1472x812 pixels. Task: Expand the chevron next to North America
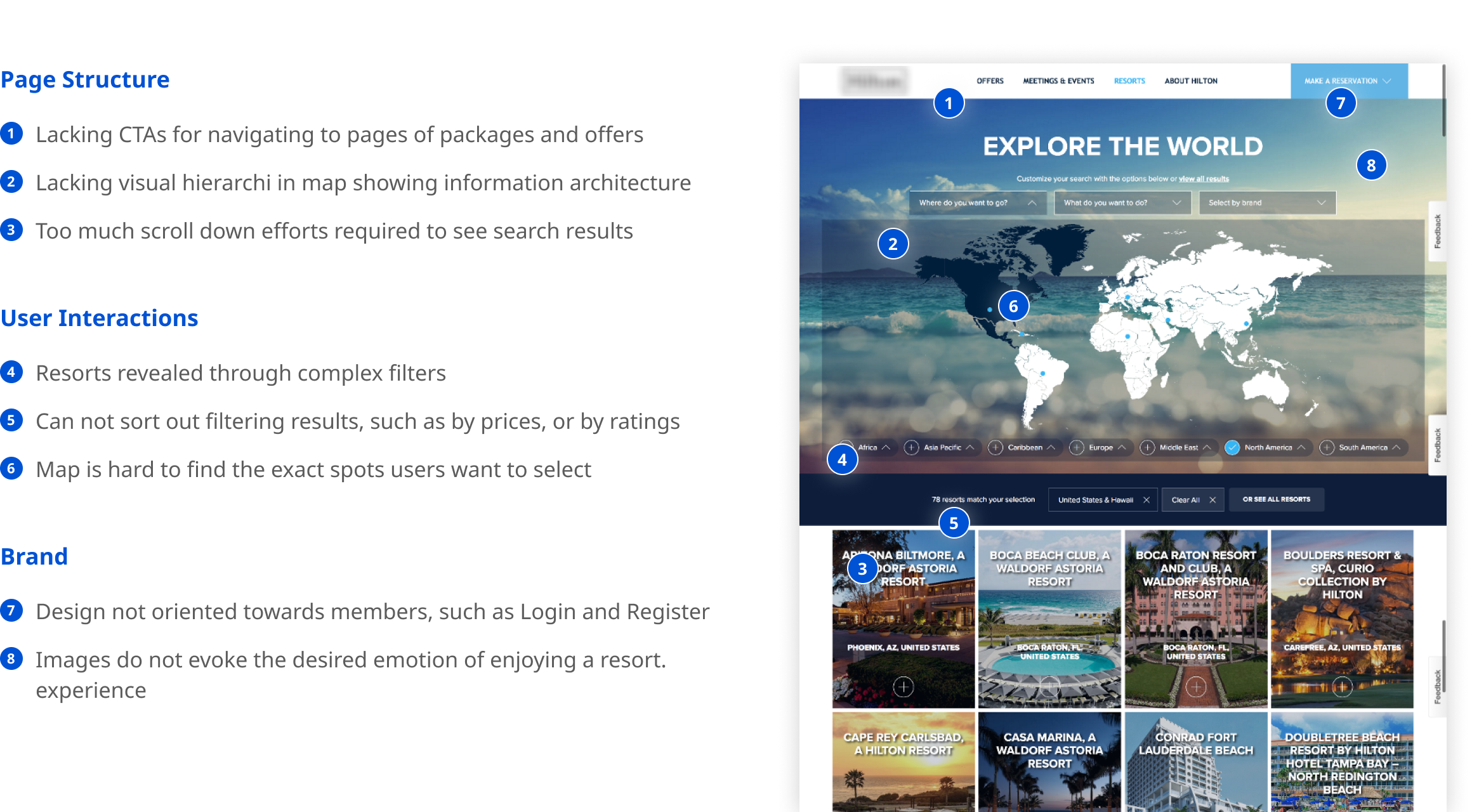coord(1301,448)
